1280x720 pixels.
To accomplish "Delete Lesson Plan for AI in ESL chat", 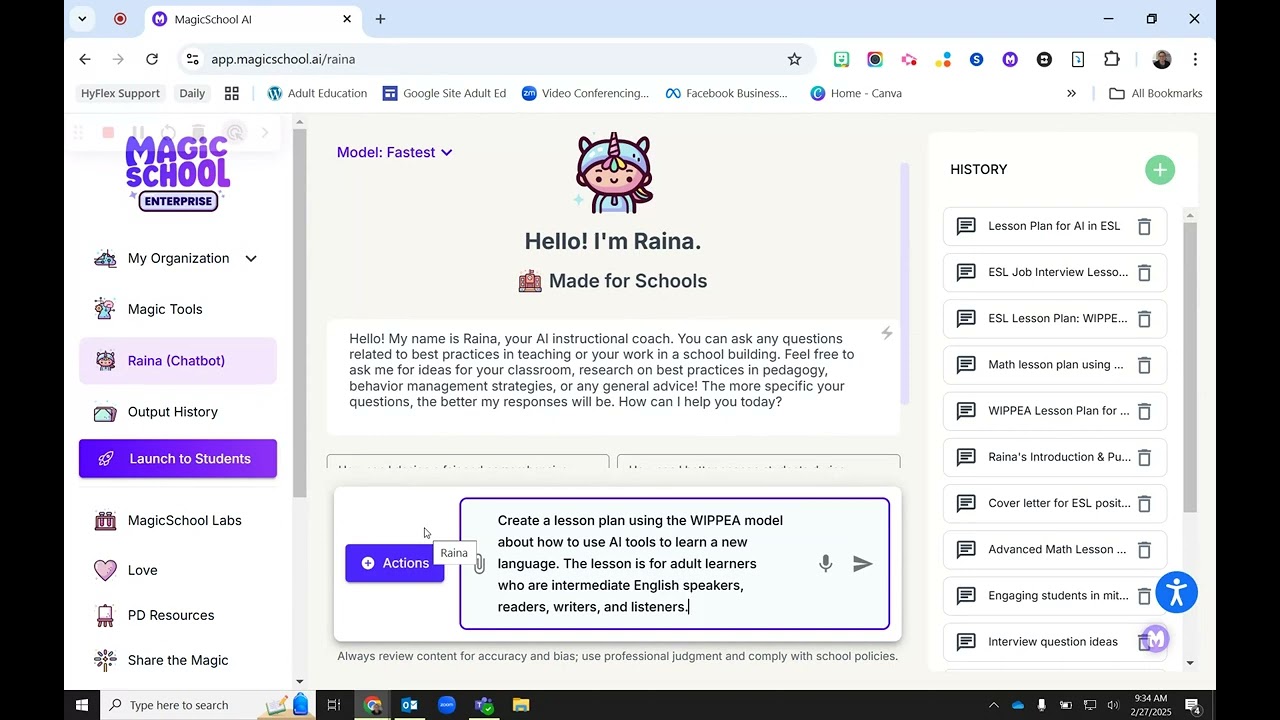I will [1145, 226].
